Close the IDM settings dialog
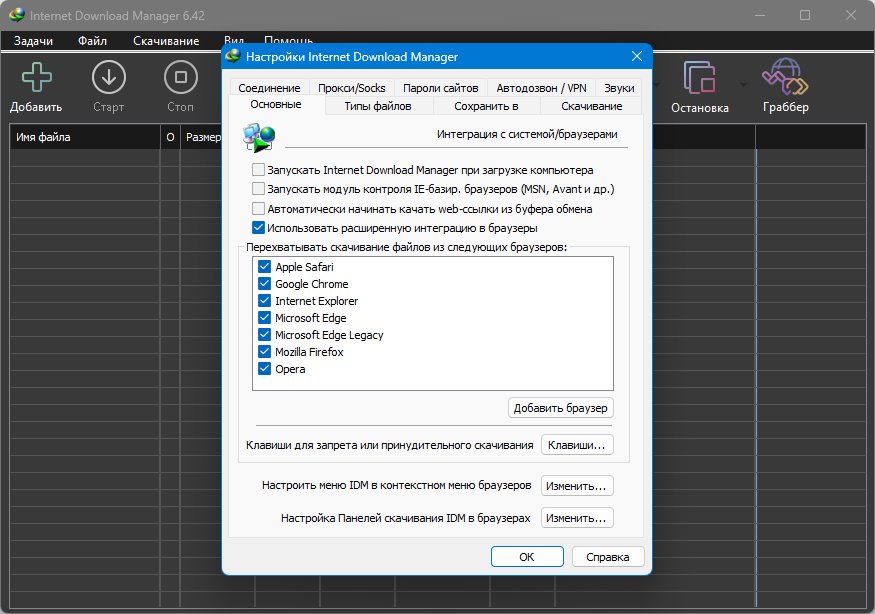Viewport: 875px width, 614px height. [637, 56]
